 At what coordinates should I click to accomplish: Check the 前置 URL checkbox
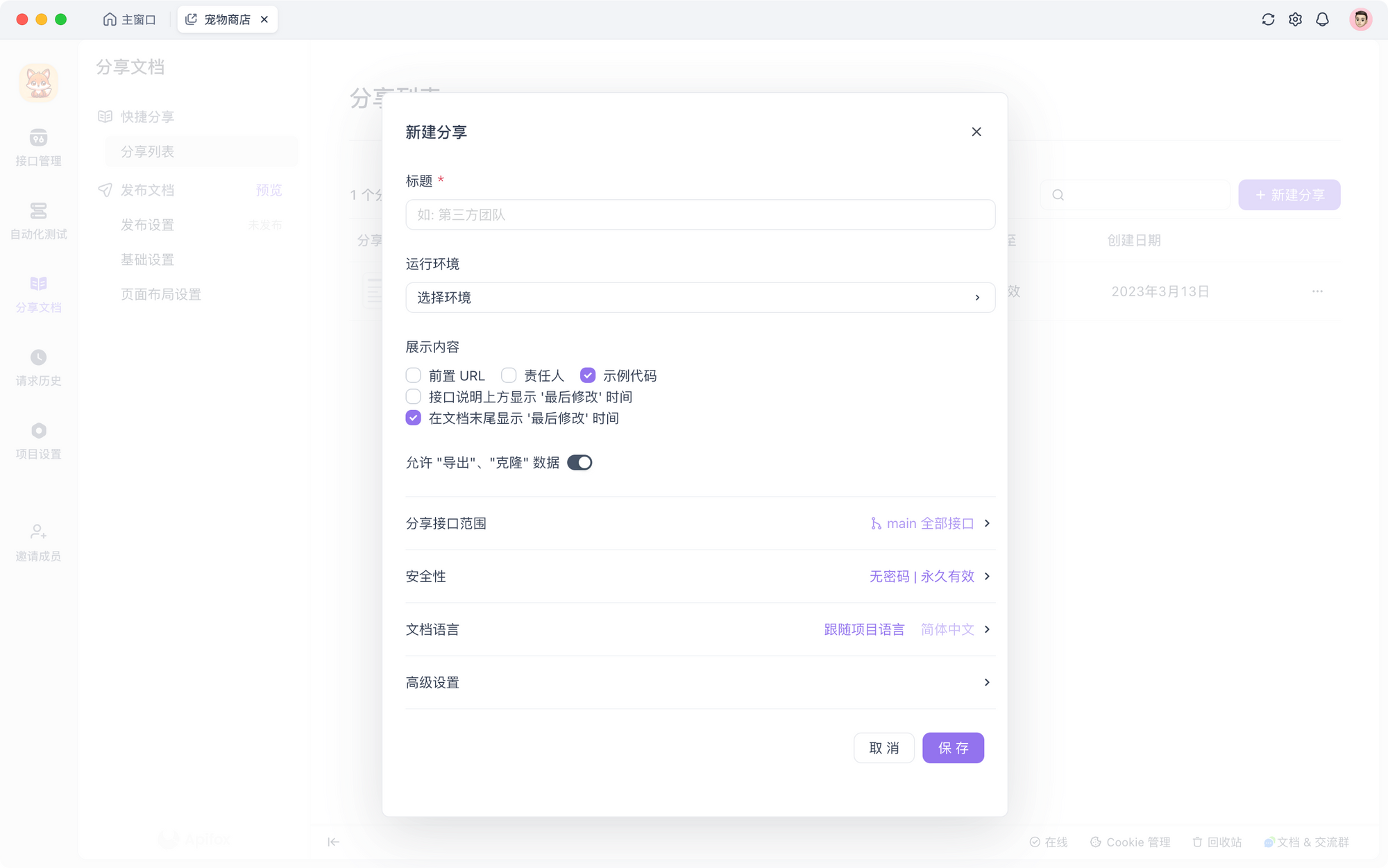tap(414, 375)
